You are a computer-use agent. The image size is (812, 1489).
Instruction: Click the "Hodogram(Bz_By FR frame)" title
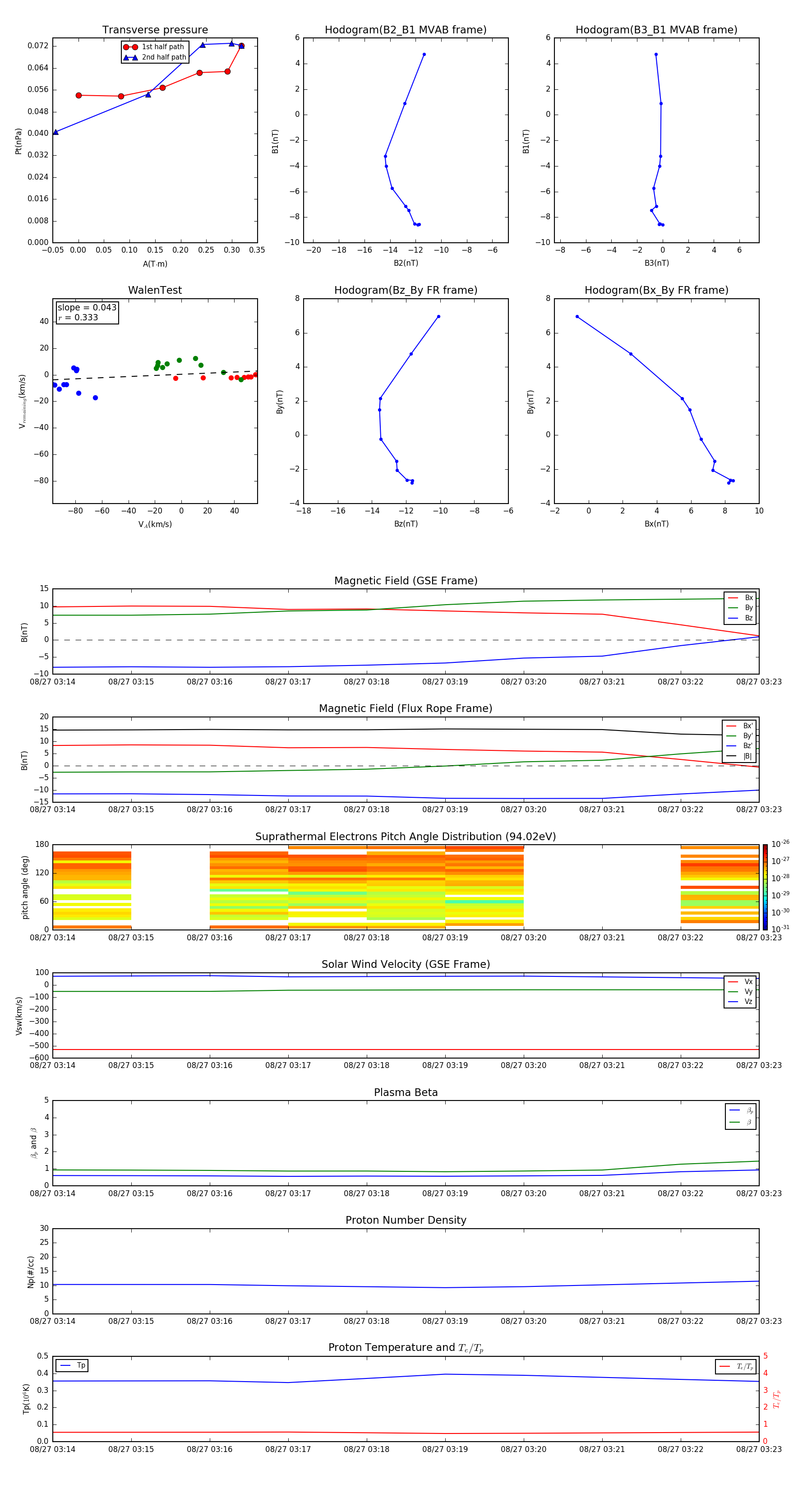[406, 290]
